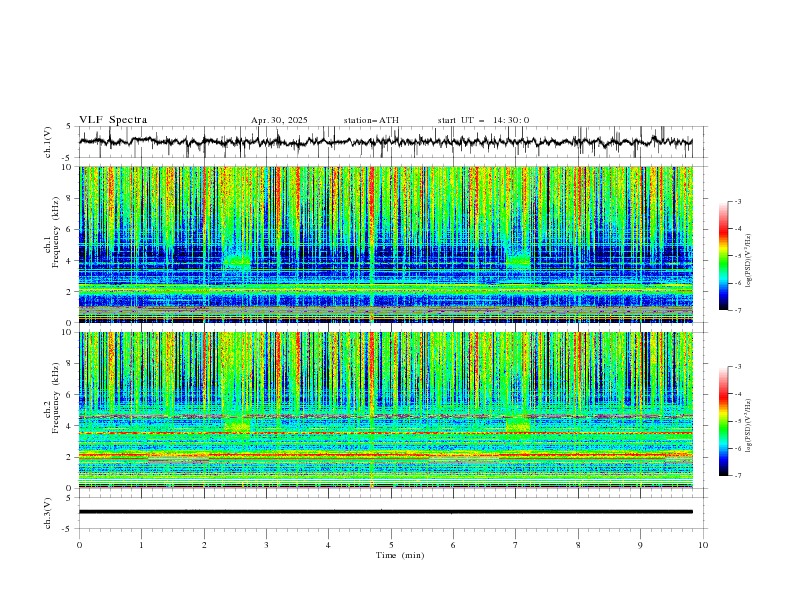Click the ch.3 flat black voltage trace
Viewport: 792px width, 612px height.
pyautogui.click(x=385, y=512)
